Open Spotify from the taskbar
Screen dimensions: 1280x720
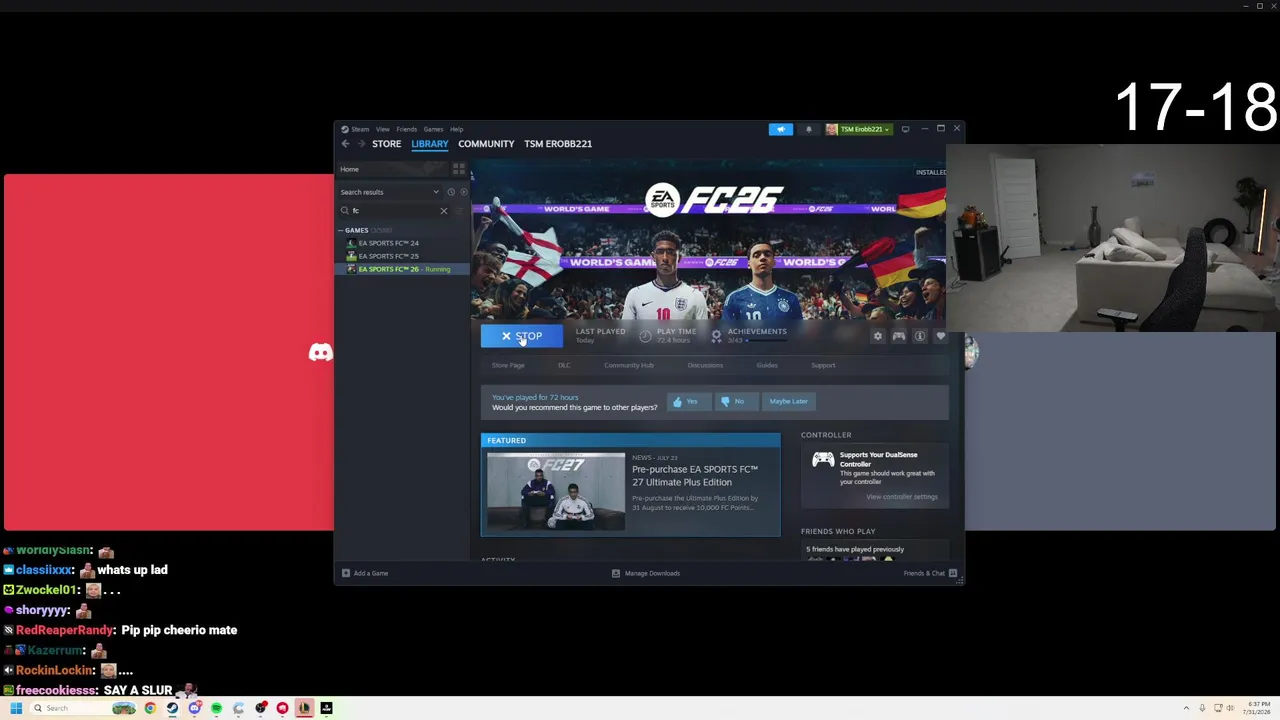click(x=216, y=708)
